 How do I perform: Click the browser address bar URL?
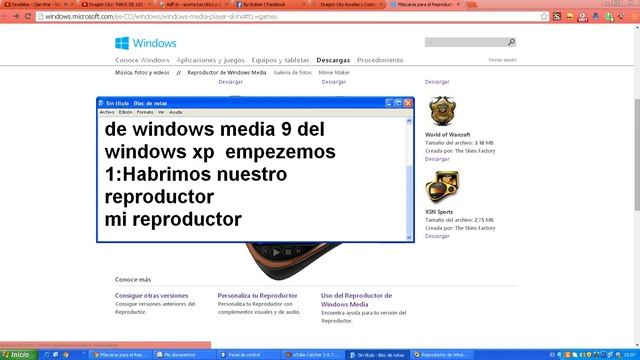pyautogui.click(x=161, y=17)
